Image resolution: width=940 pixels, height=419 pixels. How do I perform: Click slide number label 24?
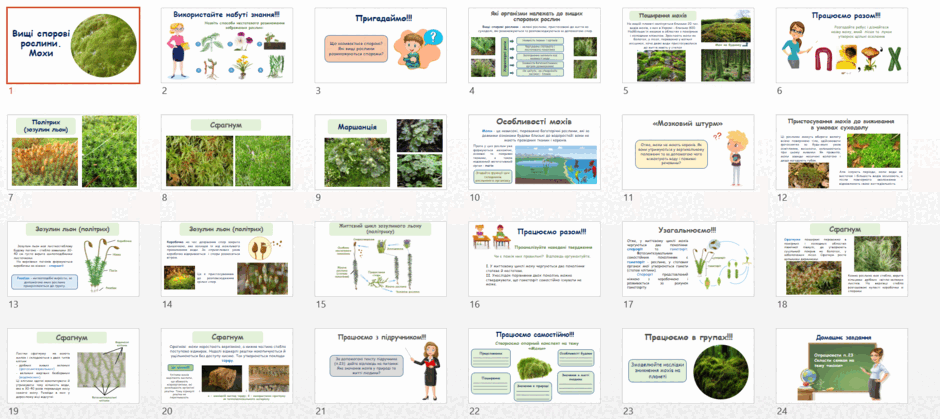(x=782, y=411)
